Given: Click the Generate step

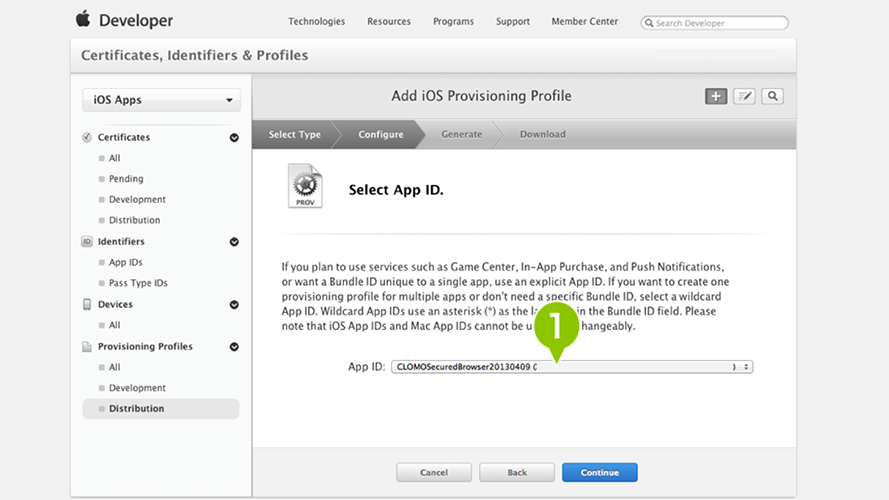Looking at the screenshot, I should point(462,134).
